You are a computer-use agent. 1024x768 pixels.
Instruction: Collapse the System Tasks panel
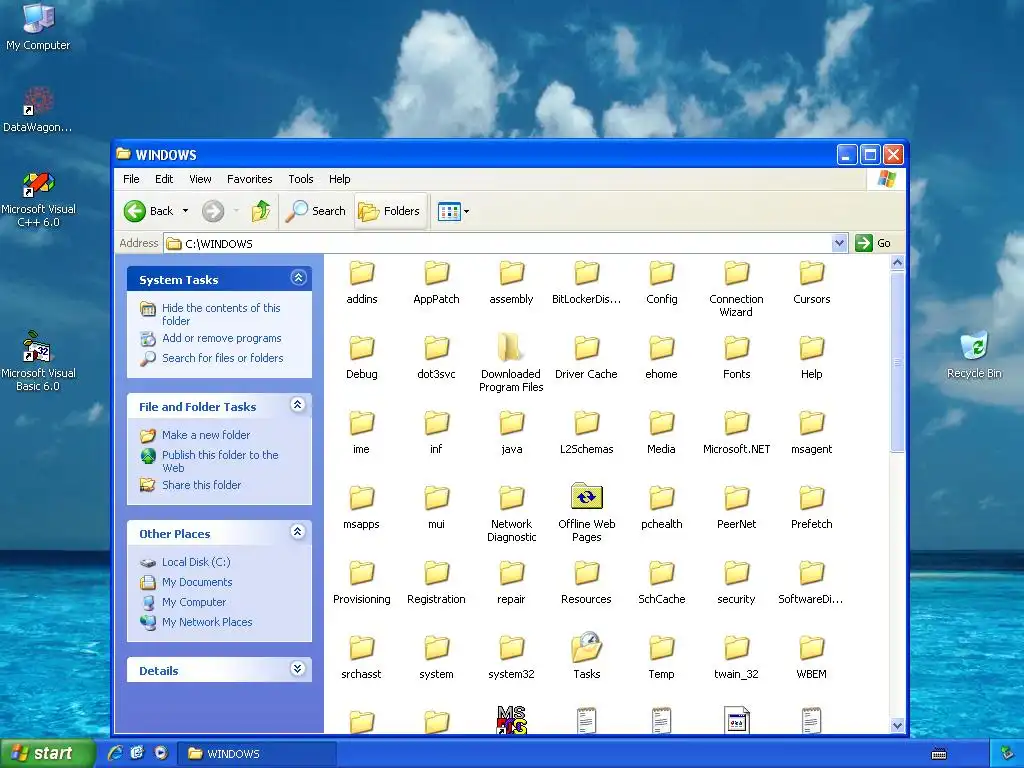click(x=298, y=278)
